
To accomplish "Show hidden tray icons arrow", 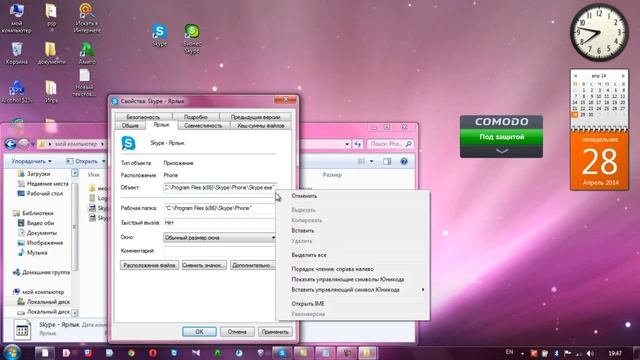I will pyautogui.click(x=522, y=353).
